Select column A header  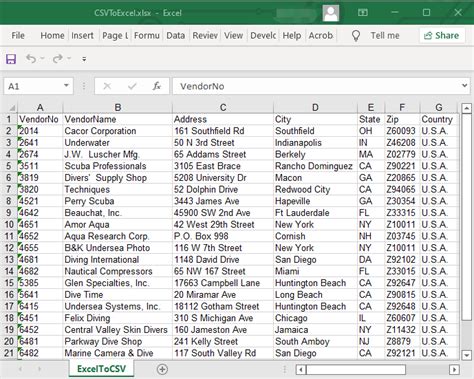coord(40,108)
